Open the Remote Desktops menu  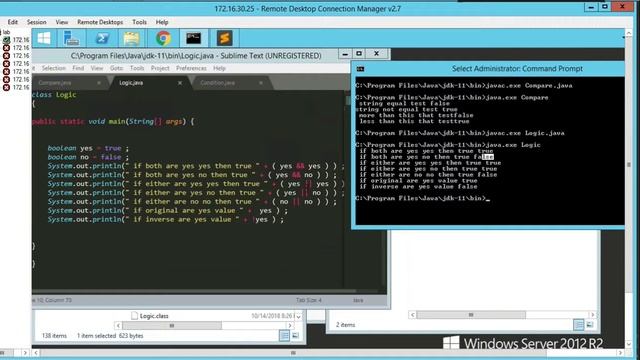click(x=100, y=22)
